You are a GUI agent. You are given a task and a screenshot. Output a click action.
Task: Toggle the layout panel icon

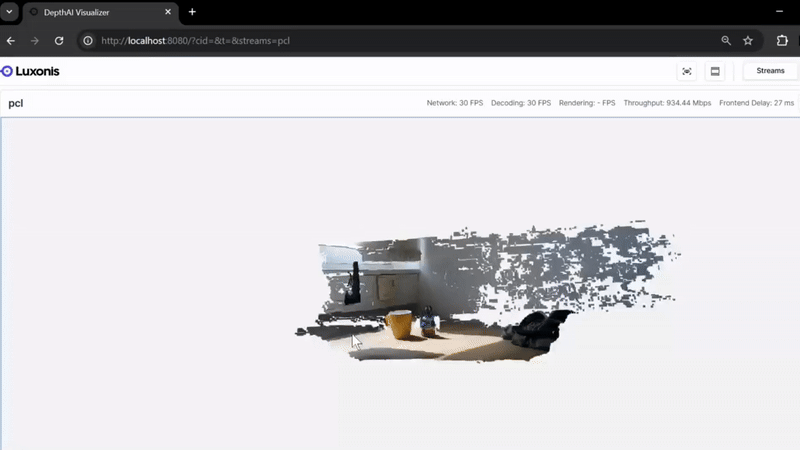(x=715, y=71)
